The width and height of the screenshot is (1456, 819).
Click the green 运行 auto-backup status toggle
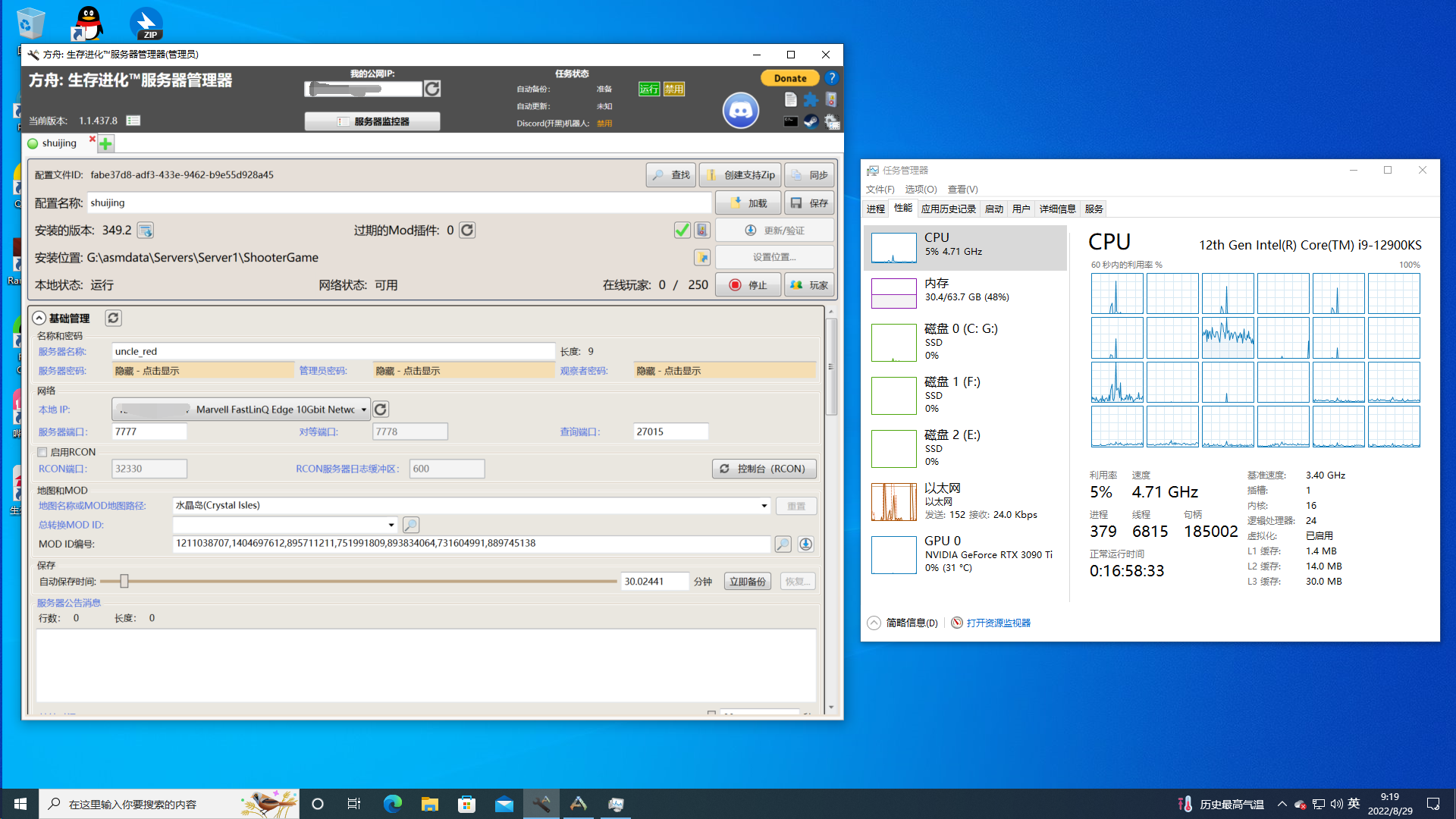point(649,89)
